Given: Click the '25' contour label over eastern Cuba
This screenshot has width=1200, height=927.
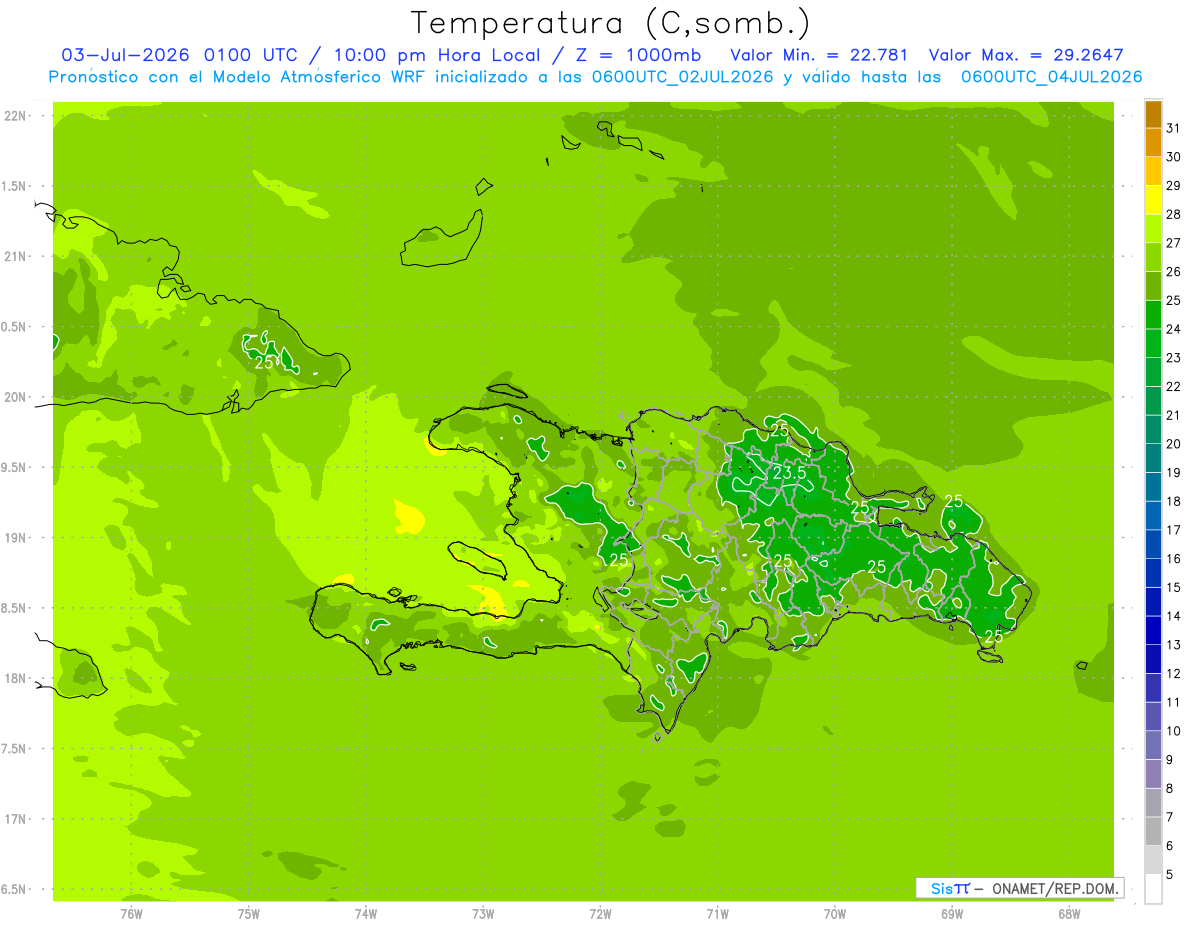Looking at the screenshot, I should [x=264, y=362].
